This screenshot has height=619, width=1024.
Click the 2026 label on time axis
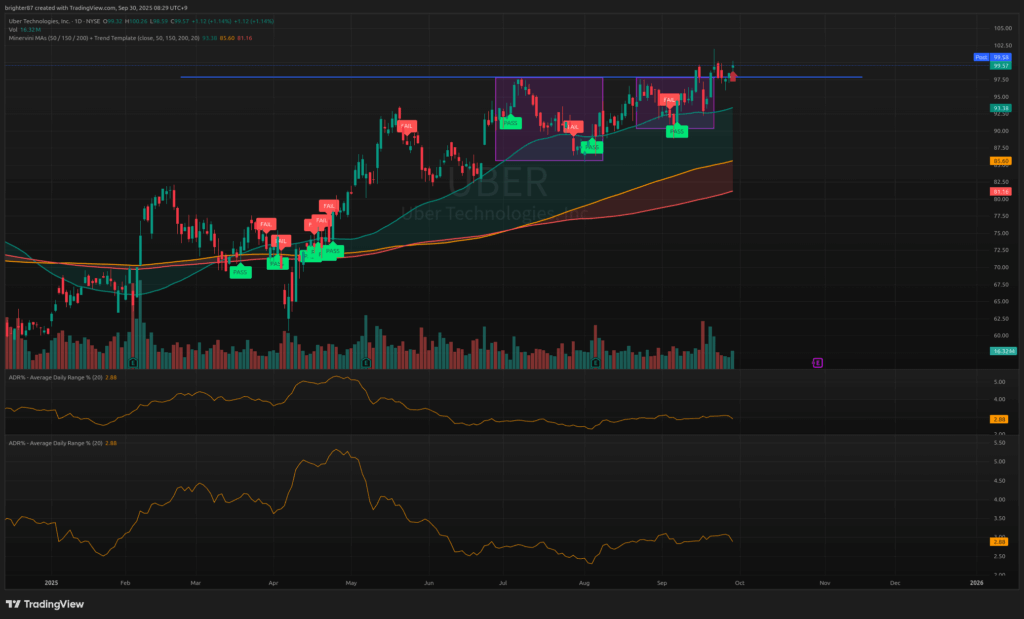tap(977, 582)
